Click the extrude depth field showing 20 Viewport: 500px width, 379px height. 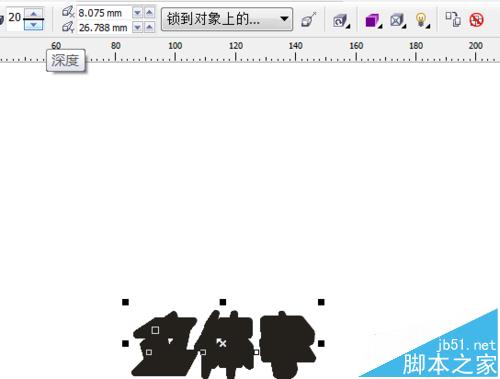click(x=14, y=17)
